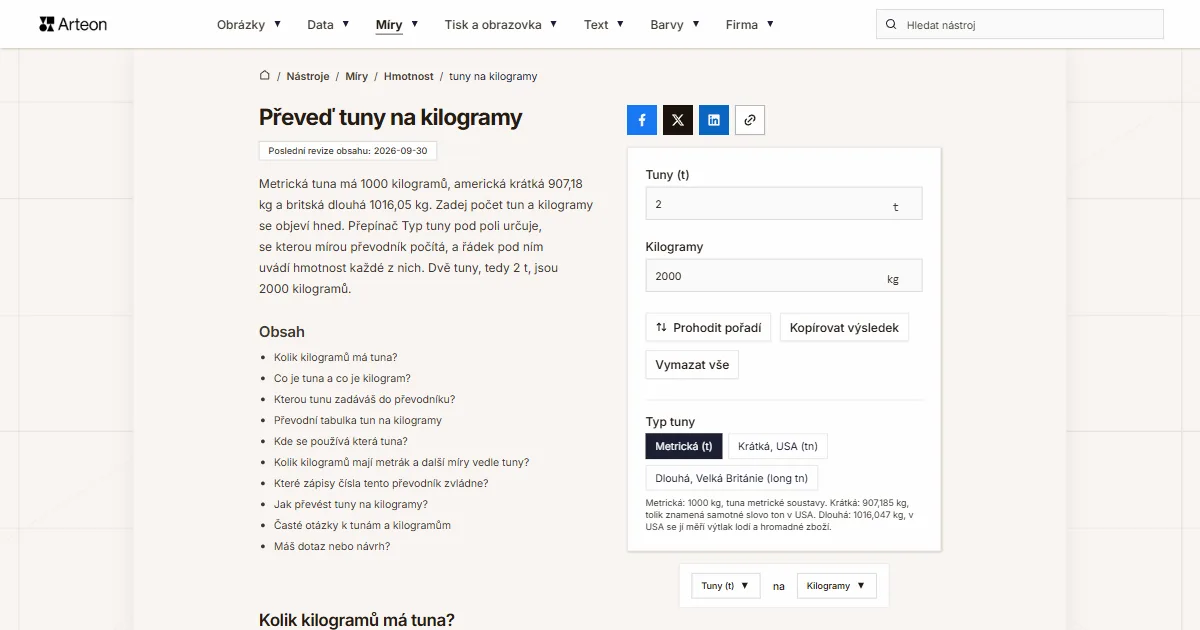Jump to 'Kolik kilogramů mají metrák' link
1200x630 pixels.
point(402,462)
